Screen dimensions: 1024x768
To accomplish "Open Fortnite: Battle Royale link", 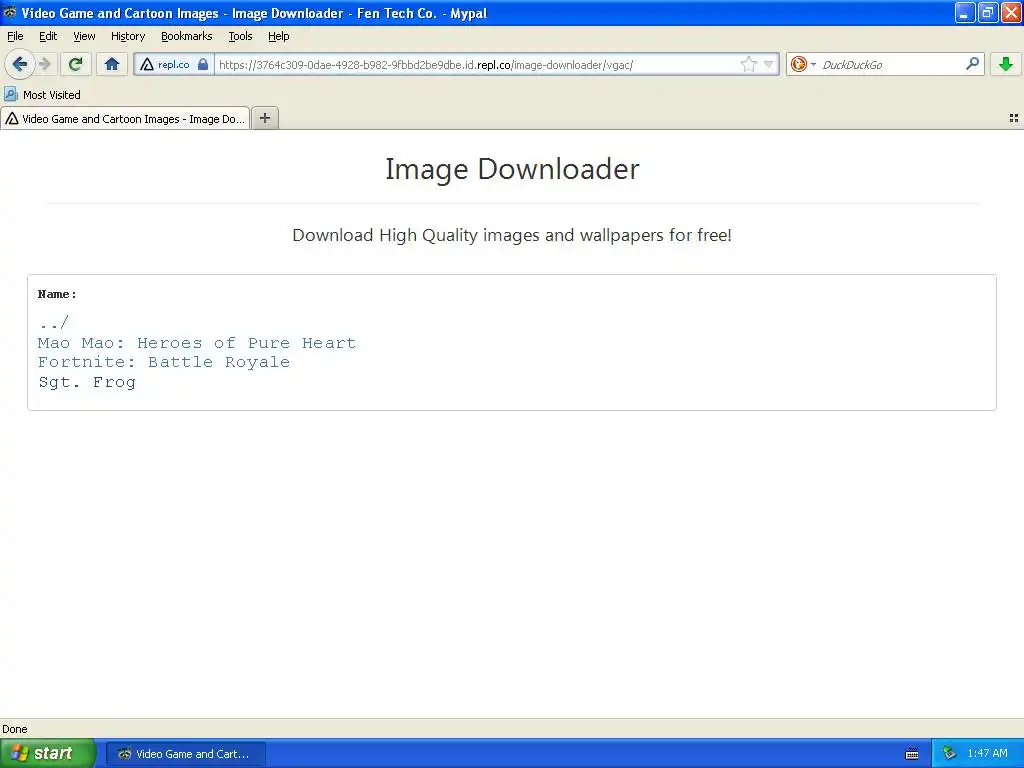I will 164,362.
